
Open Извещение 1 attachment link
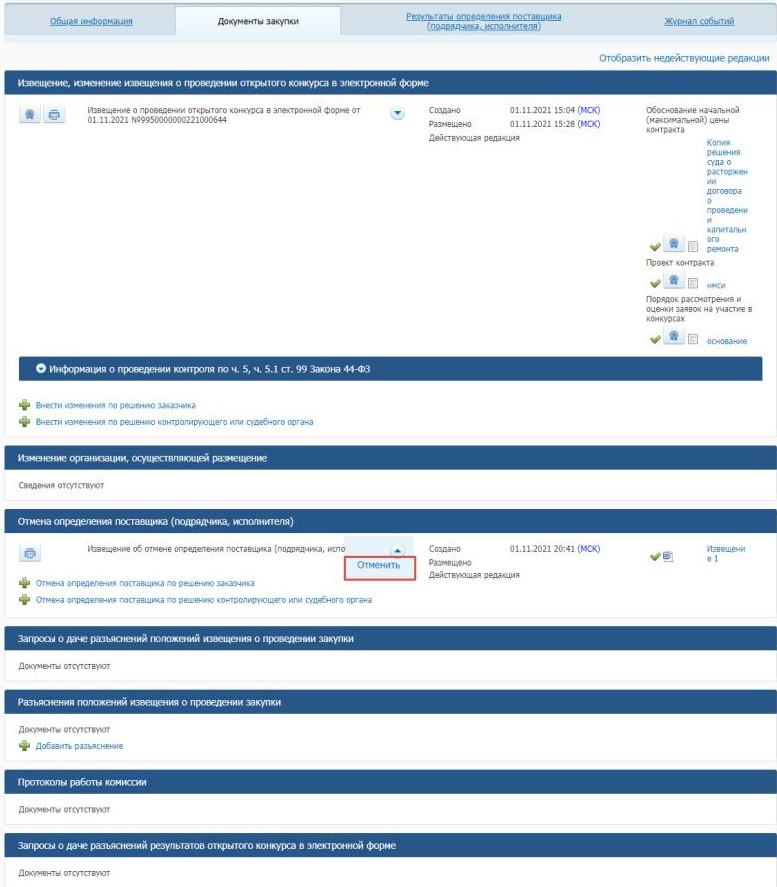(726, 553)
